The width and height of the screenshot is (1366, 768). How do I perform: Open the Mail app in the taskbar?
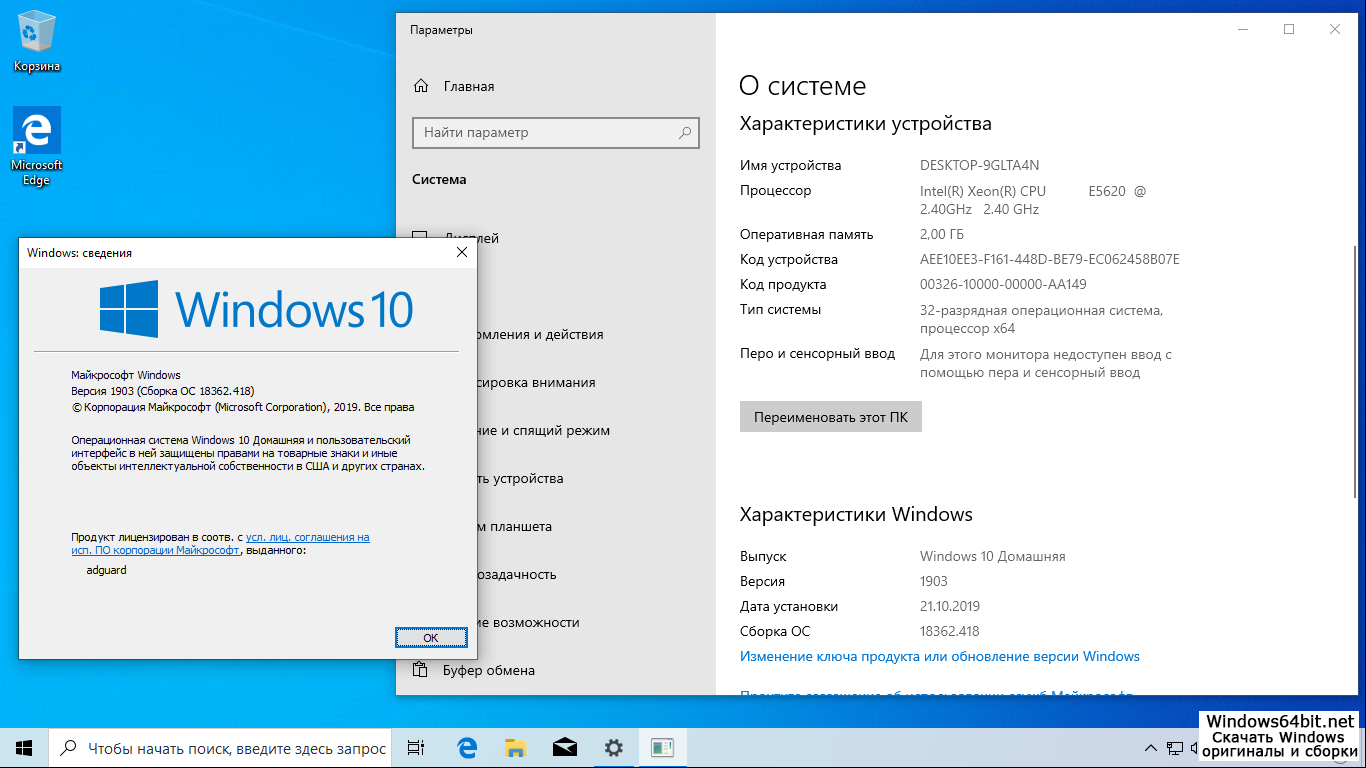(x=564, y=747)
